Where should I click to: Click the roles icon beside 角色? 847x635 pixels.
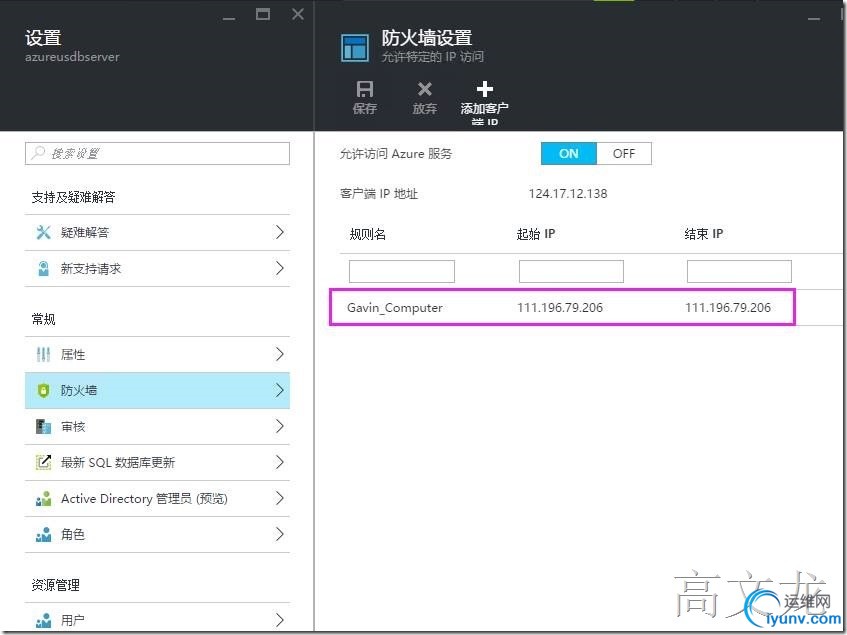pyautogui.click(x=43, y=534)
